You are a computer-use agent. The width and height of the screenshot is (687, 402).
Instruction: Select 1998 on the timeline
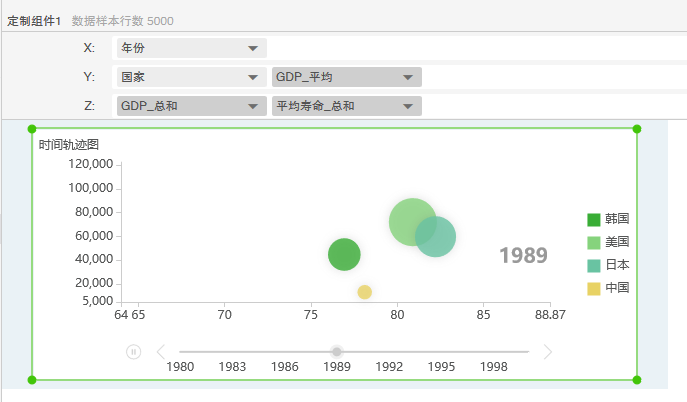494,367
